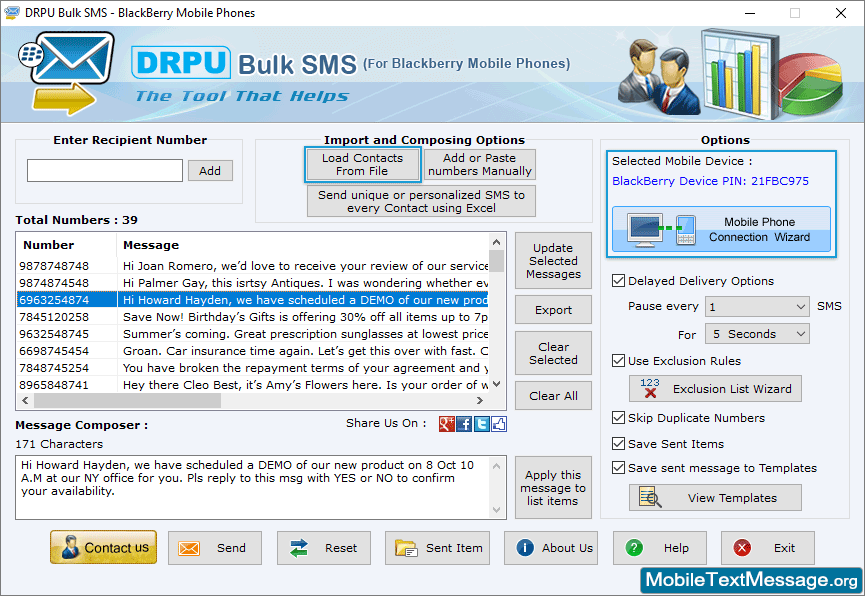Disable Save sent message to Templates
865x596 pixels.
[x=618, y=468]
